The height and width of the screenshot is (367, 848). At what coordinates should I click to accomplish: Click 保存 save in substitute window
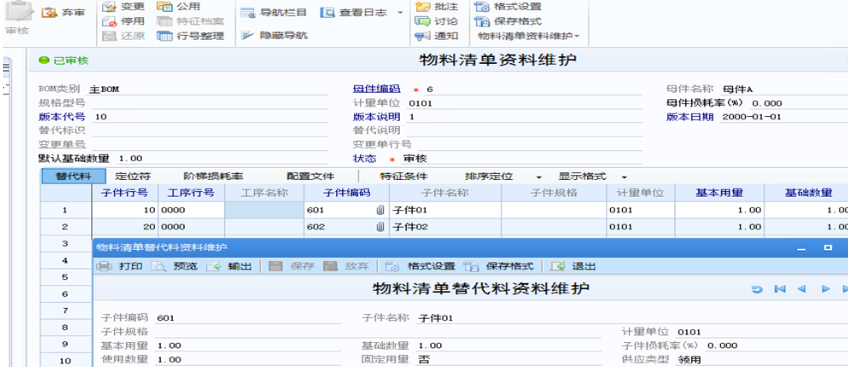[x=292, y=266]
